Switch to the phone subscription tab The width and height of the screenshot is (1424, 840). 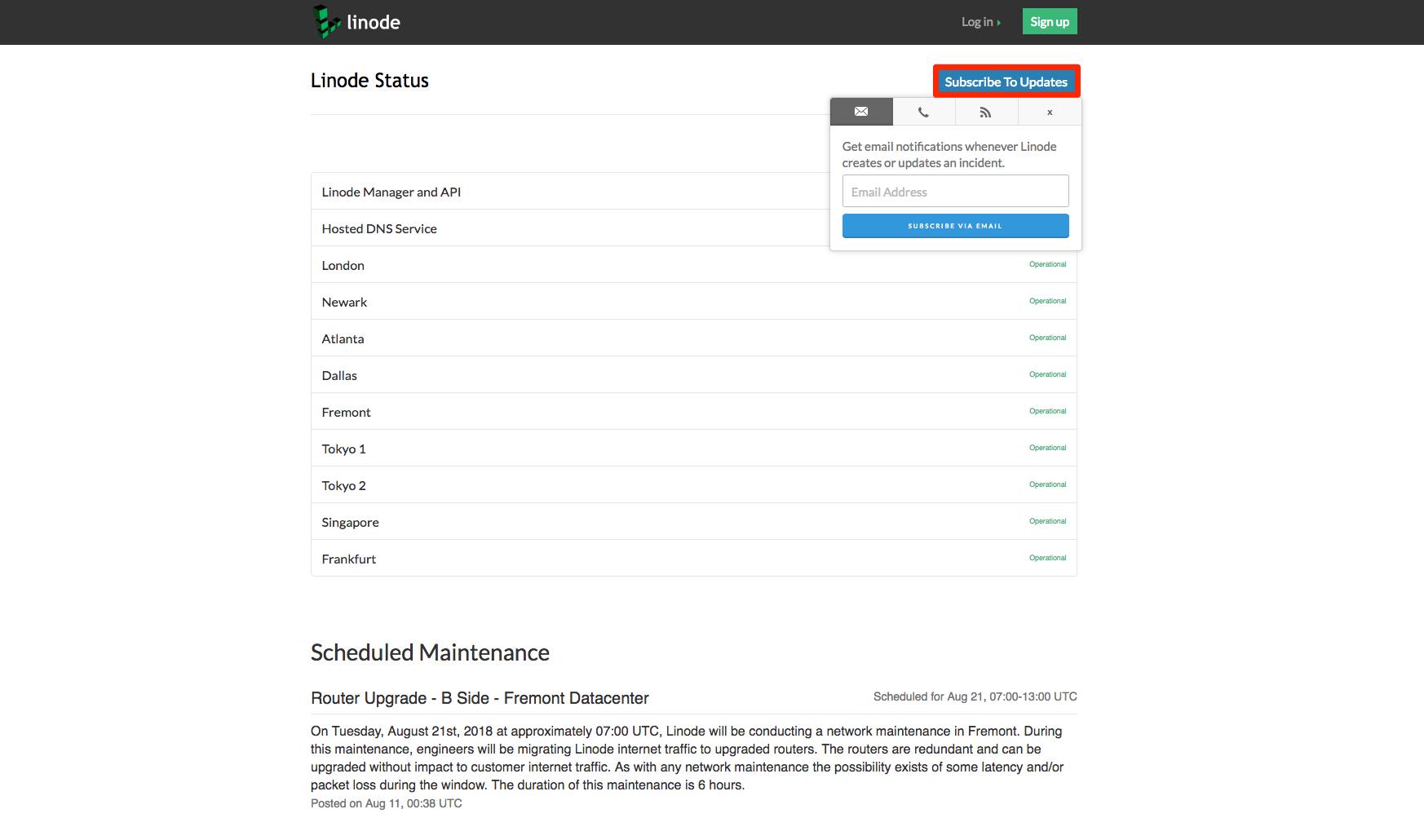click(924, 112)
